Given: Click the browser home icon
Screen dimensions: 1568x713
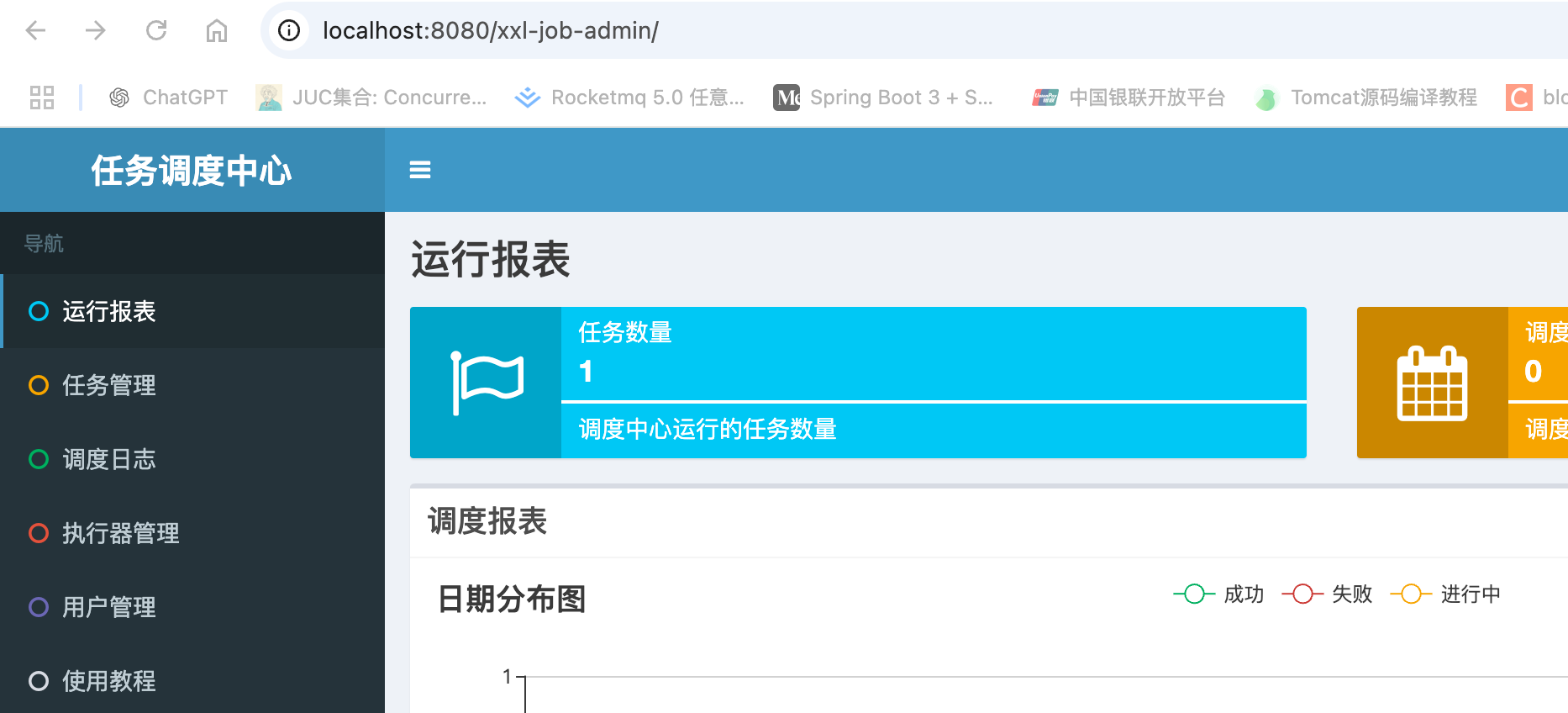Looking at the screenshot, I should click(217, 31).
